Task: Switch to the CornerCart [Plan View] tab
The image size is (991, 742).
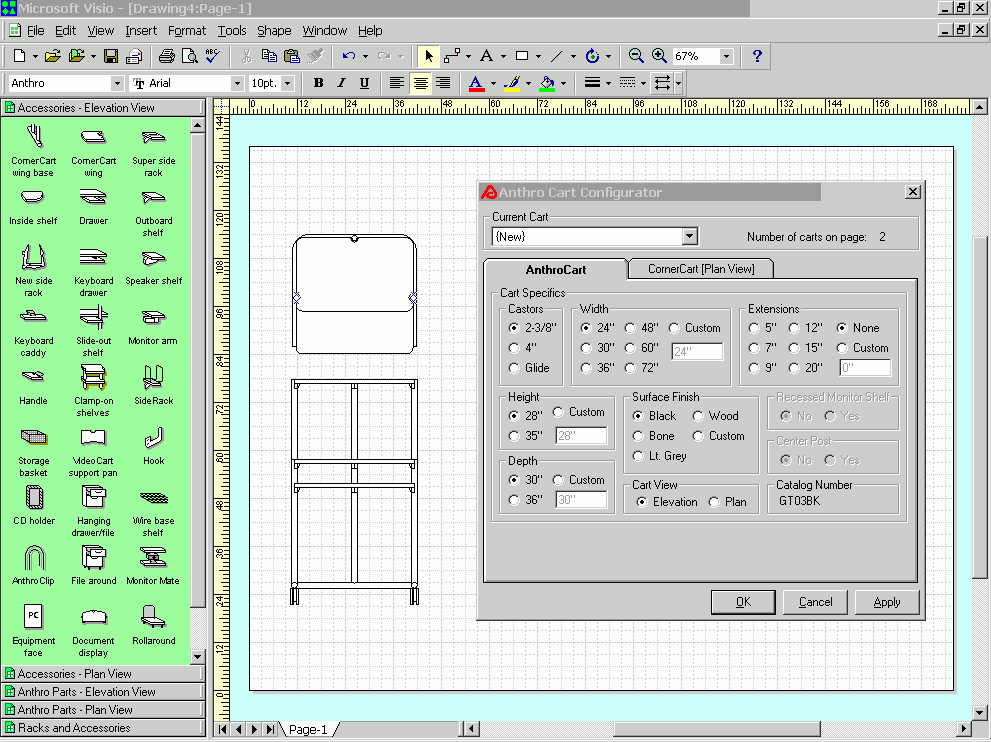Action: [700, 269]
